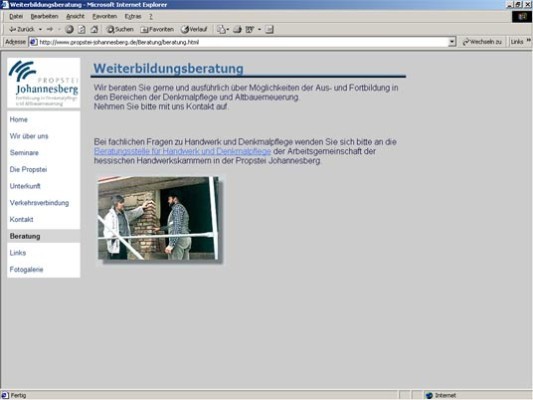Open the Bearbeiten menu
The image size is (533, 400).
[44, 16]
